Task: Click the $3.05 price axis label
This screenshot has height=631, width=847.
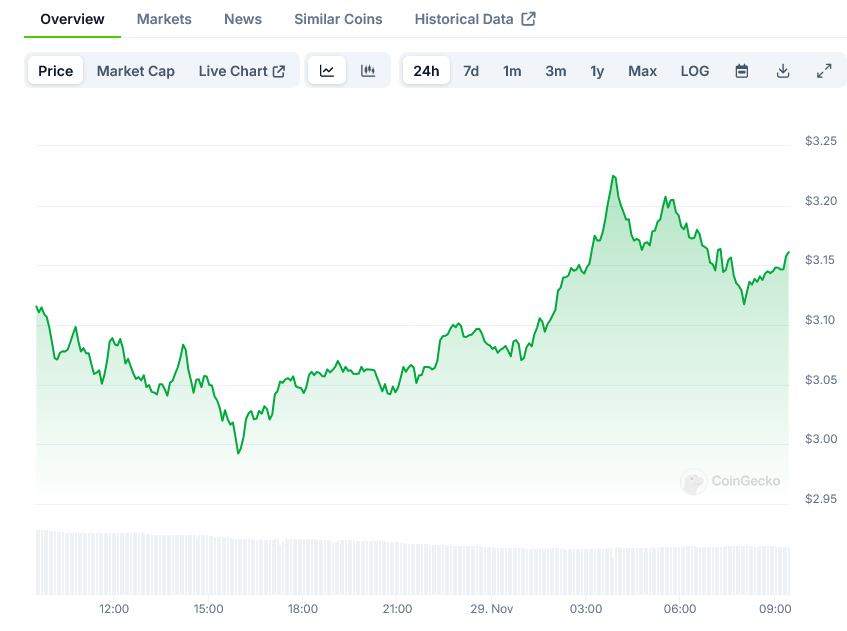Action: tap(821, 380)
